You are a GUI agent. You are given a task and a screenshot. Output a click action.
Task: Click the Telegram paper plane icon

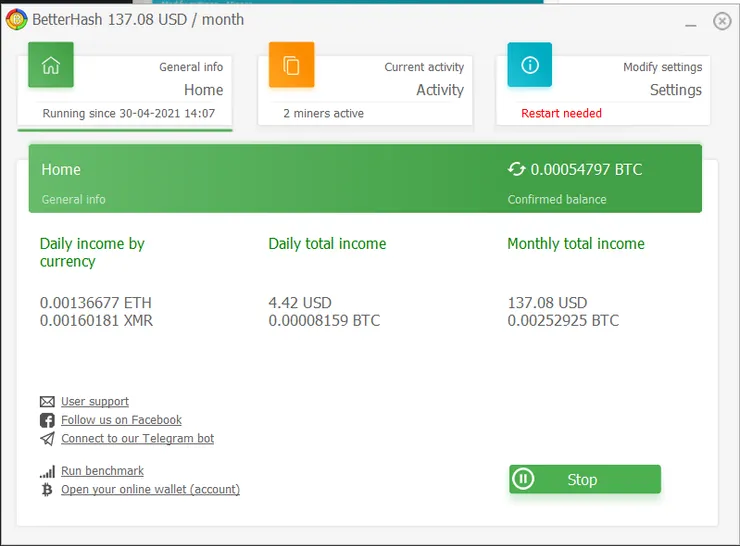point(47,438)
